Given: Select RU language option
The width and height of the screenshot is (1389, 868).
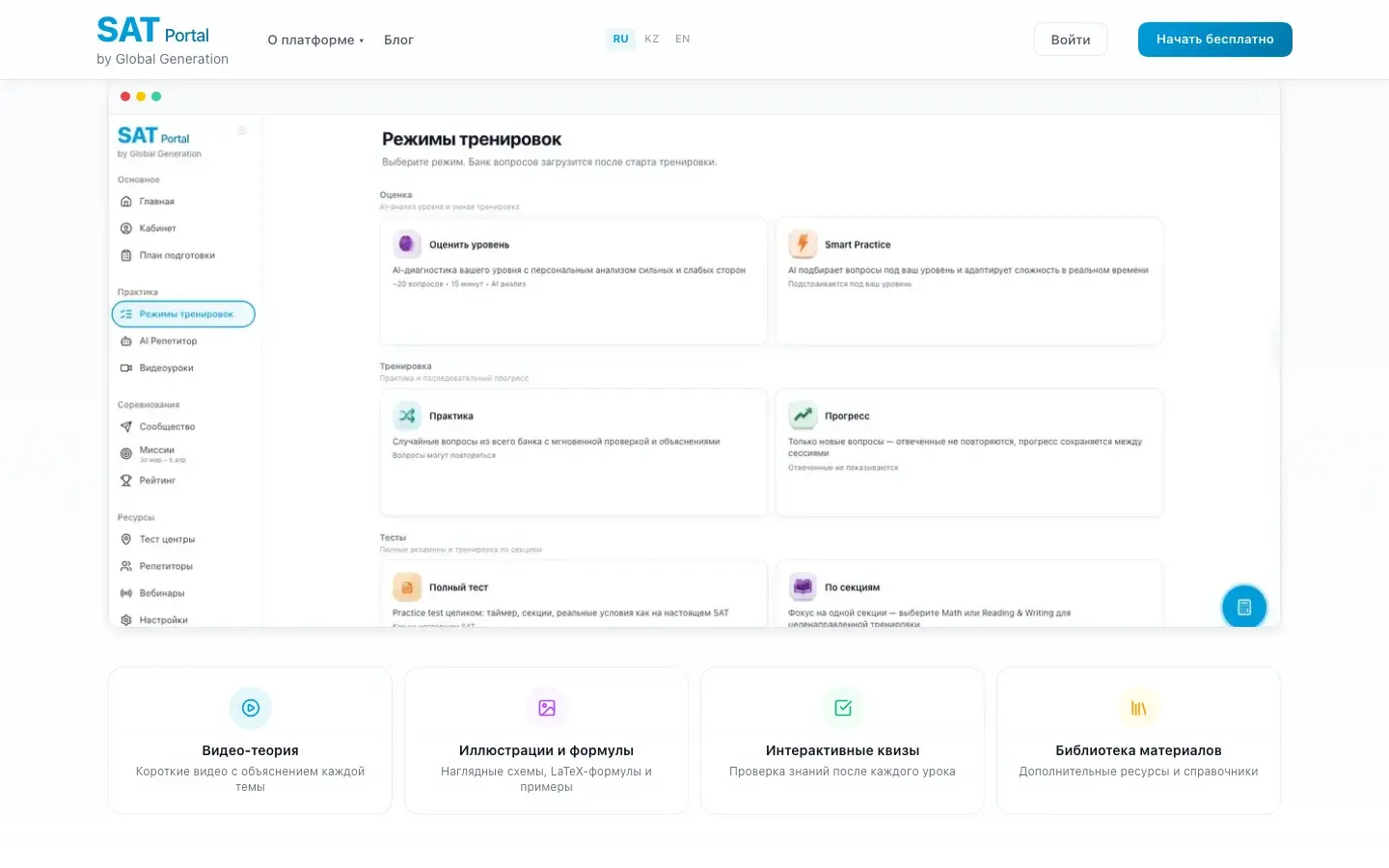Looking at the screenshot, I should 620,39.
